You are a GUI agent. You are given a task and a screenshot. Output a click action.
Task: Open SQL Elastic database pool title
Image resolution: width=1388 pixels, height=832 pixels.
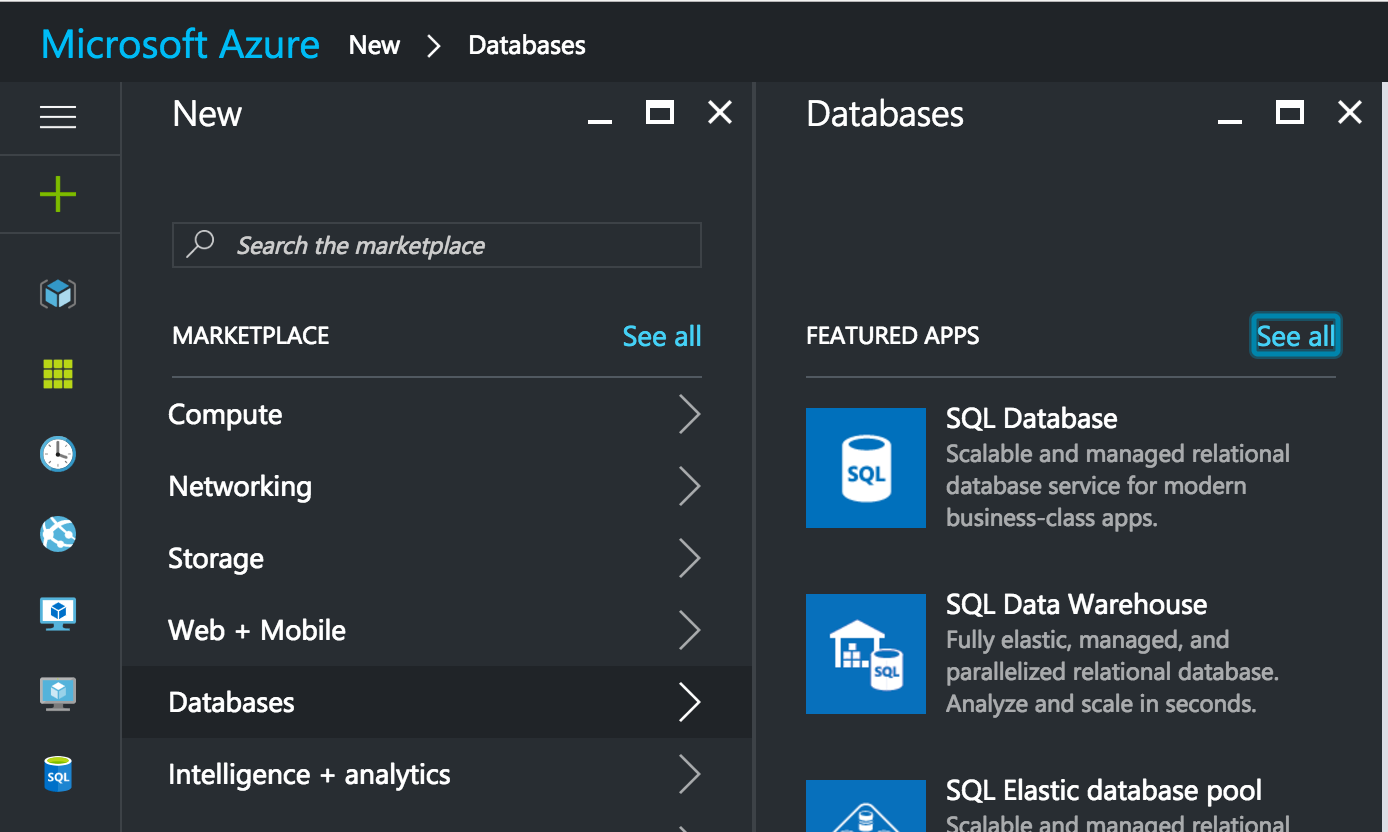pos(1104,790)
